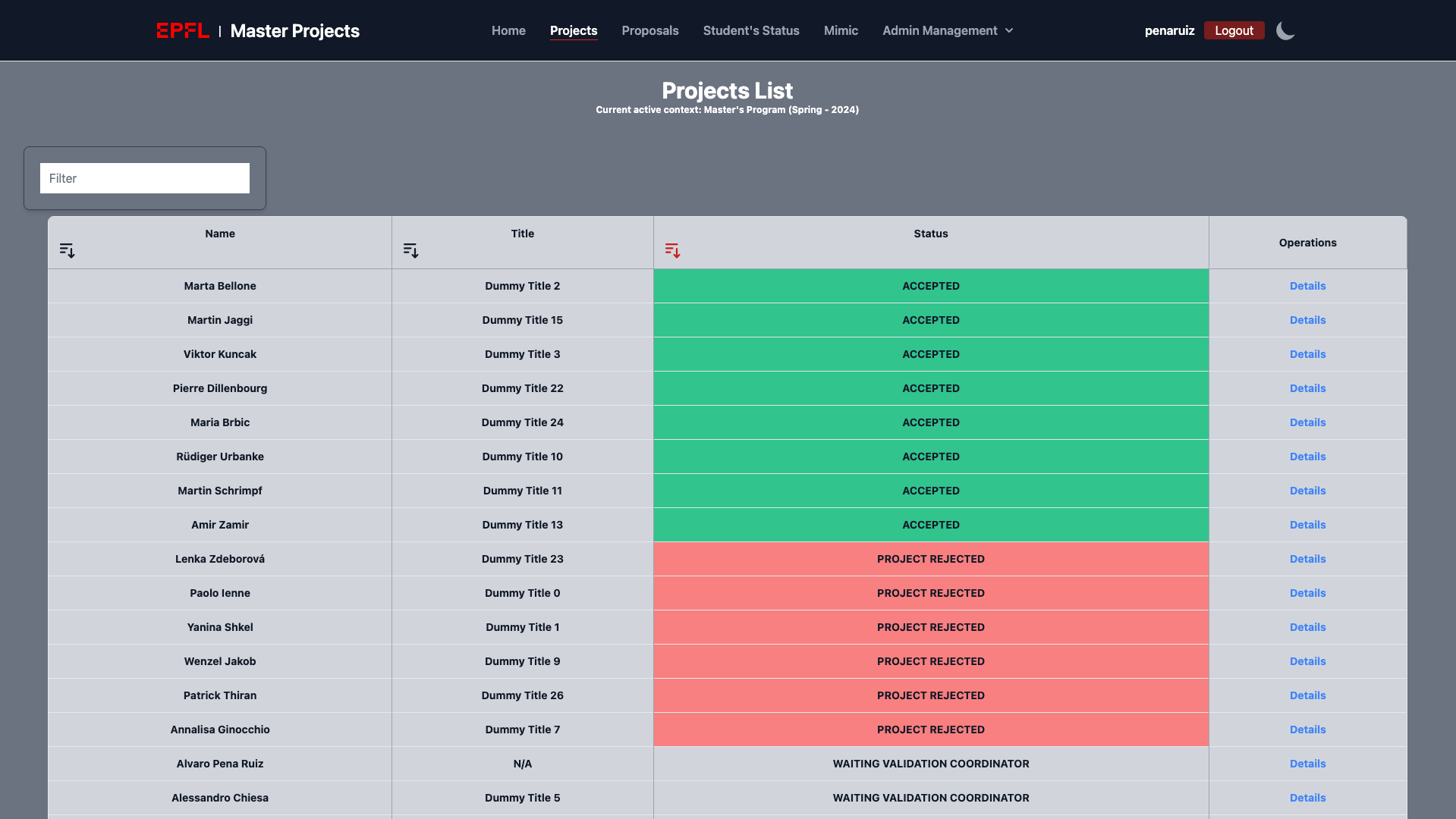
Task: Click into the Filter text field
Action: coord(144,178)
